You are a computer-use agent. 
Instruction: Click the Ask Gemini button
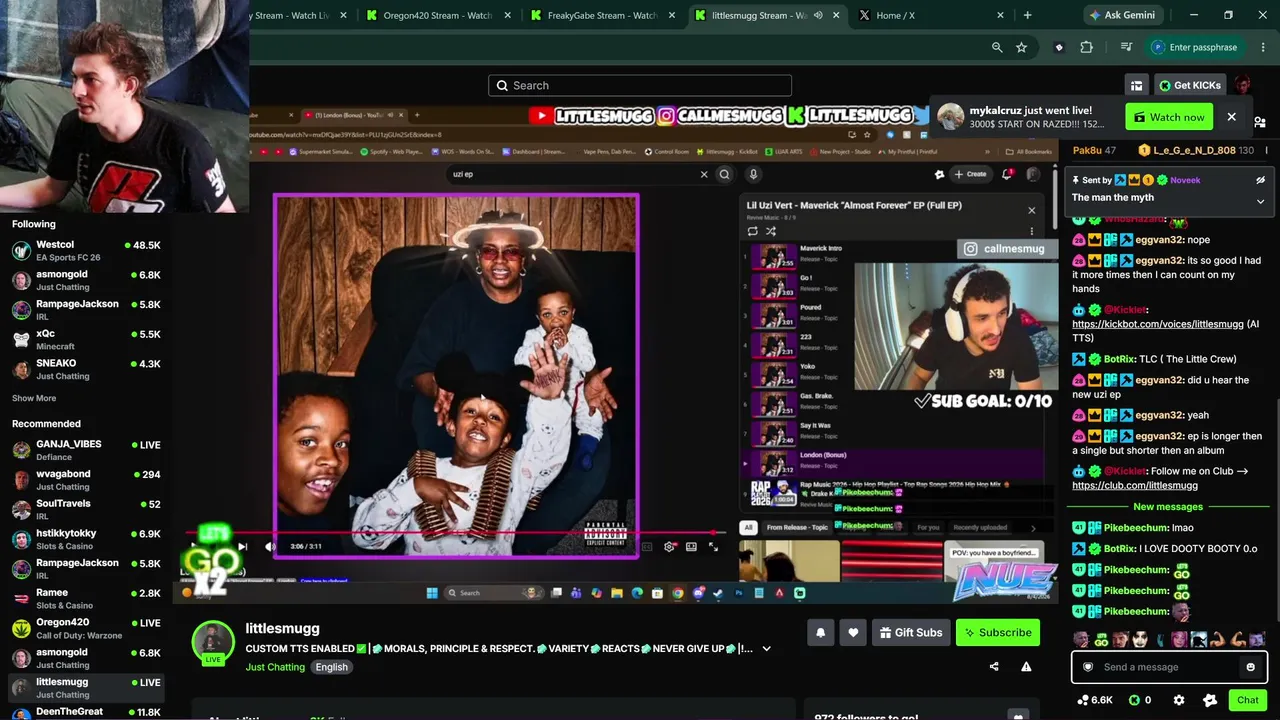tap(1125, 15)
